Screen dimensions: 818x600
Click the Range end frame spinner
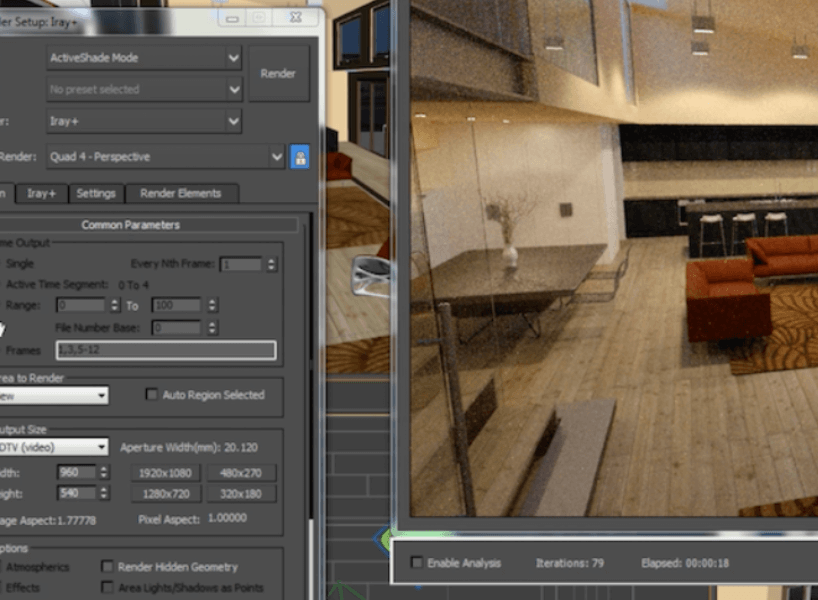pos(212,305)
